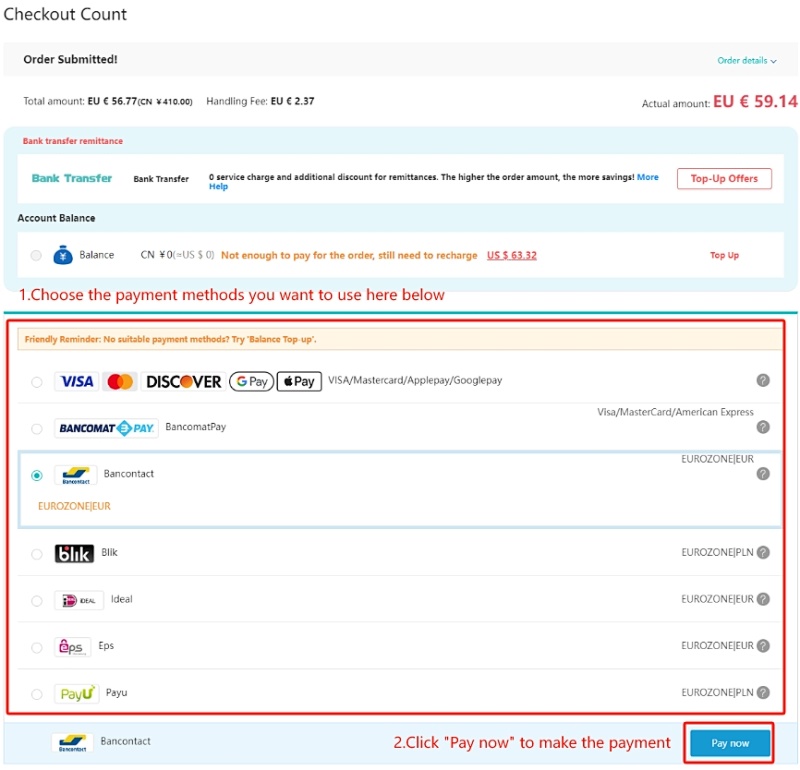Click the PayU logo
Viewport: 800px width, 770px height.
tap(77, 693)
